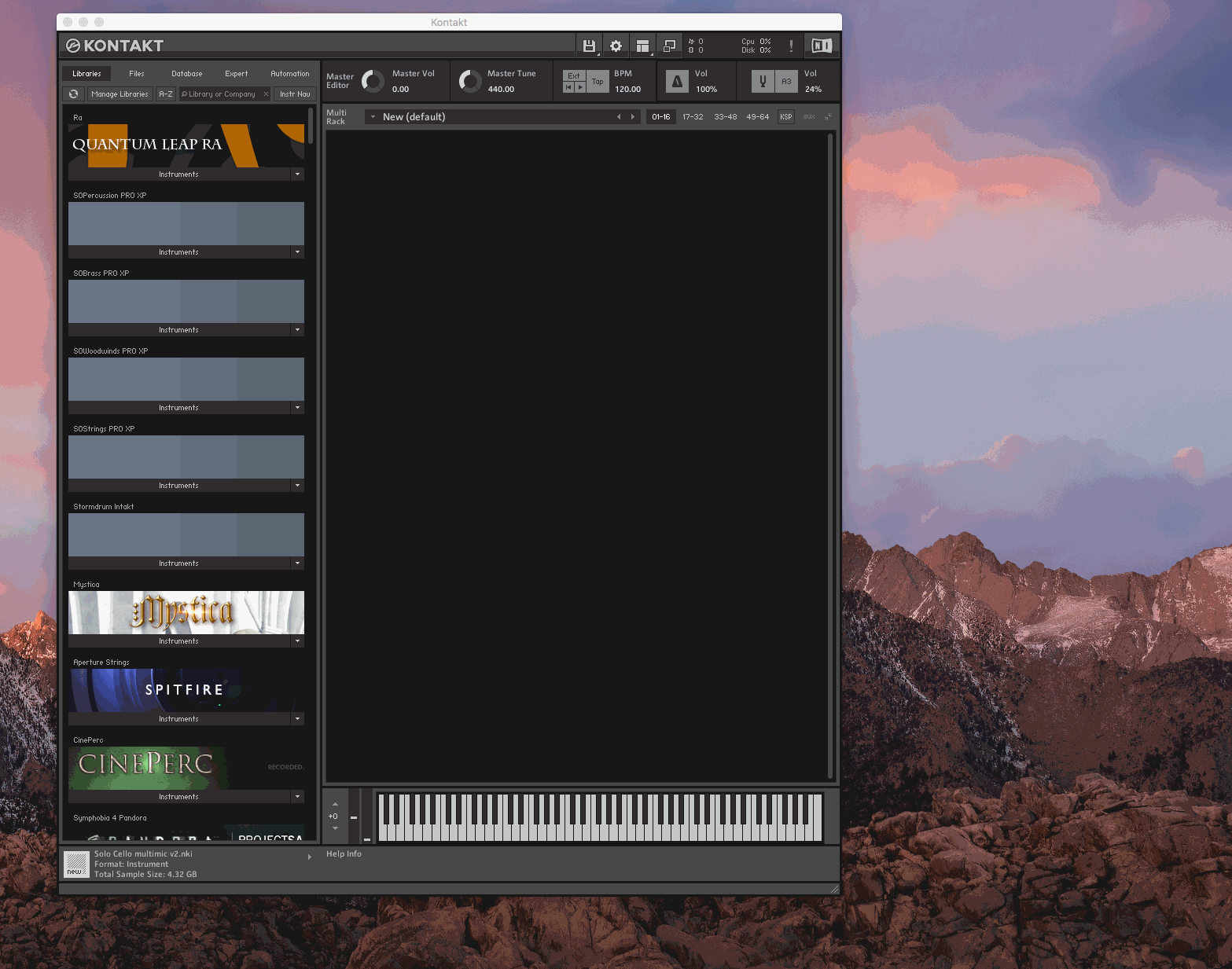Image resolution: width=1232 pixels, height=969 pixels.
Task: Expand SOBrass PRO XP dropdown arrow
Action: [x=297, y=330]
